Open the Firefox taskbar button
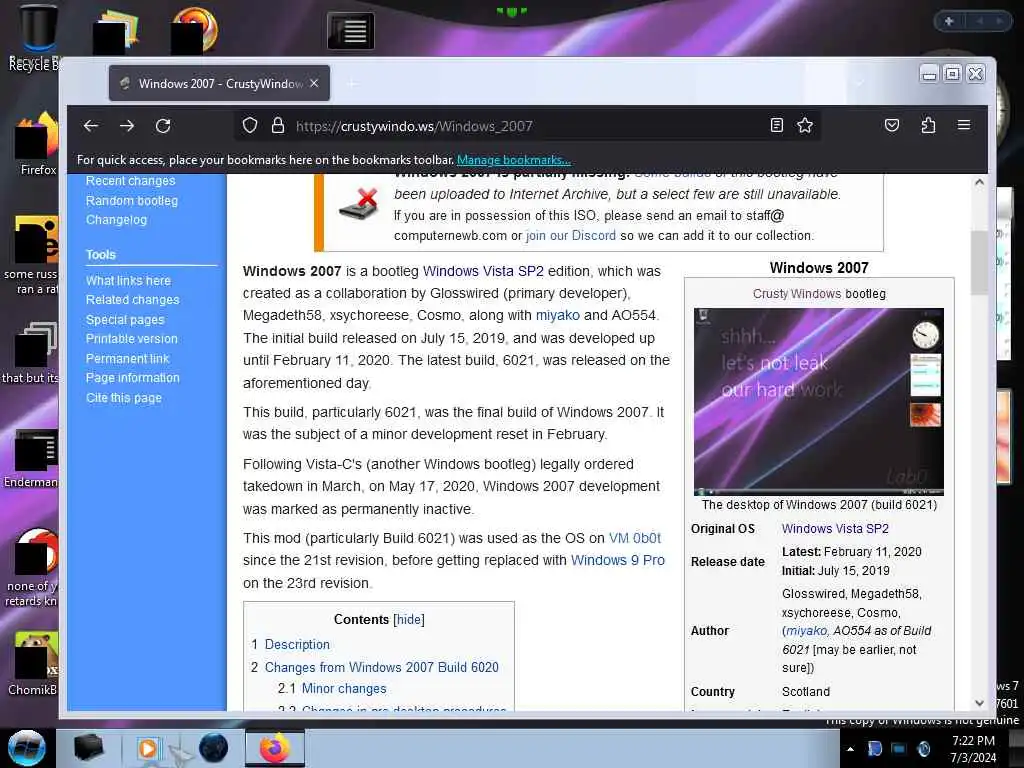This screenshot has height=768, width=1024. click(x=275, y=748)
